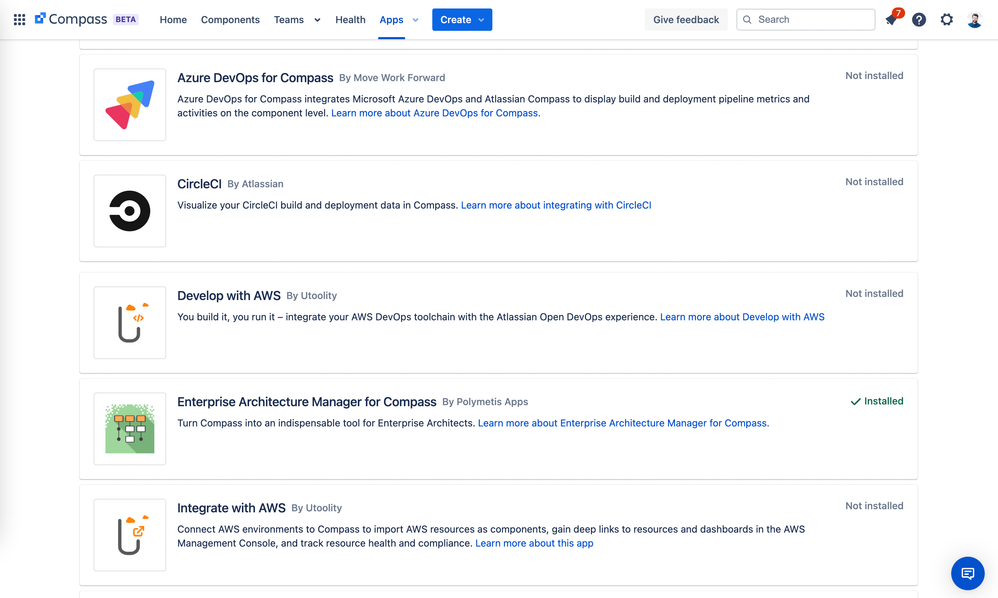
Task: Click Not installed status on Develop with AWS
Action: [x=875, y=294]
